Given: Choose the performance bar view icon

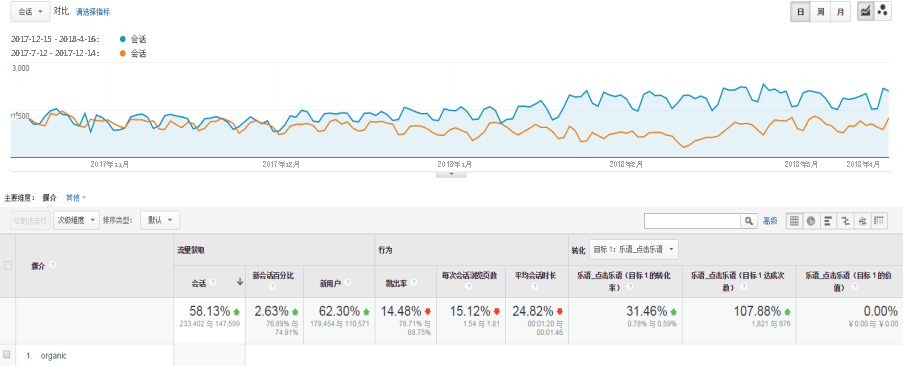Looking at the screenshot, I should click(828, 220).
